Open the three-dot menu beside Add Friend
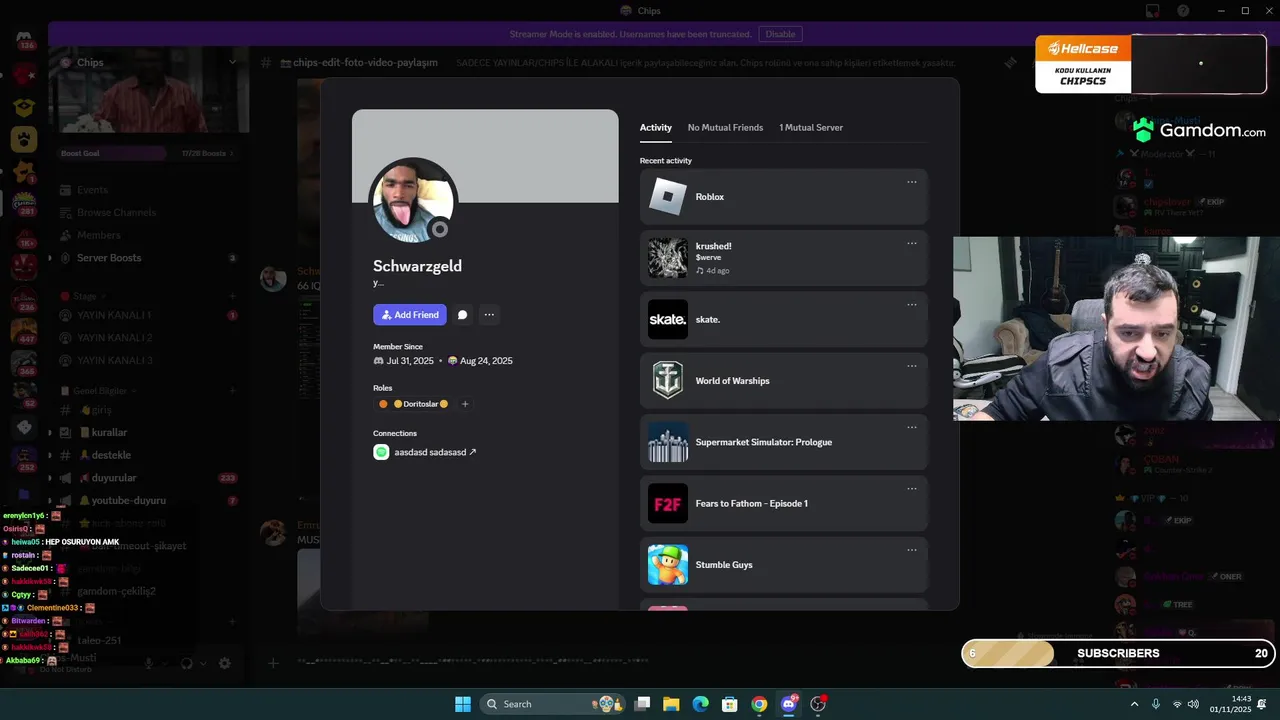 click(489, 315)
